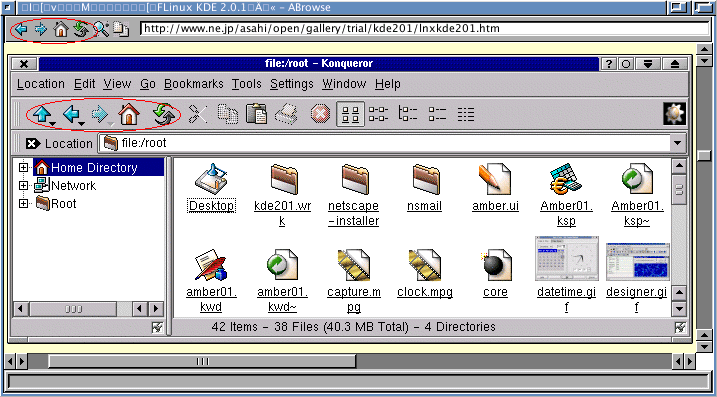
Task: Expand Home Directory tree node
Action: (x=23, y=168)
